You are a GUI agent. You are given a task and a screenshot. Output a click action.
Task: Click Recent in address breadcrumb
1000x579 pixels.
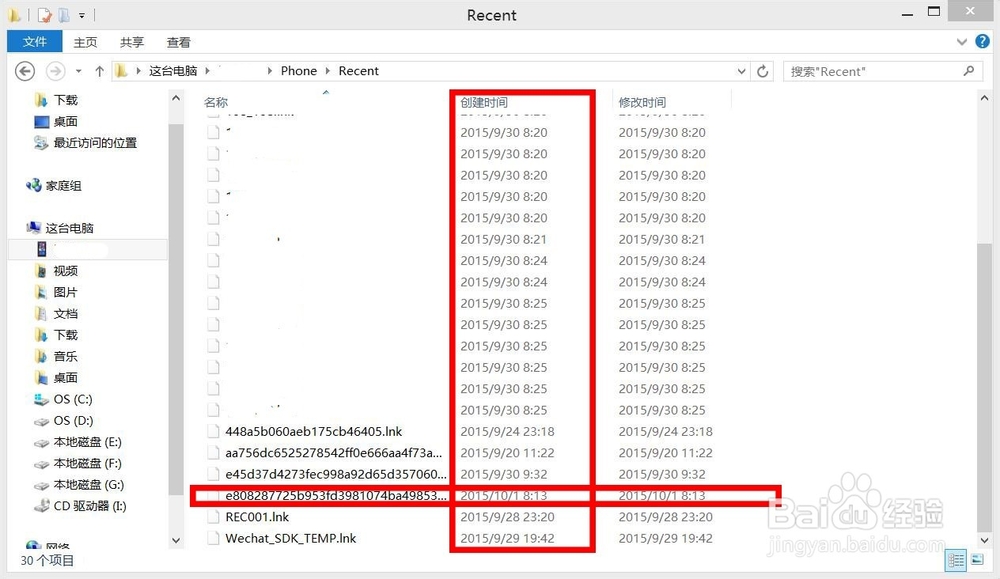[358, 71]
